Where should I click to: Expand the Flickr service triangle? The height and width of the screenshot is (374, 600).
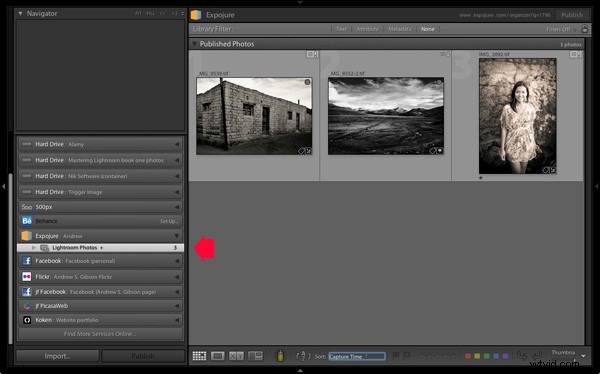click(x=176, y=277)
